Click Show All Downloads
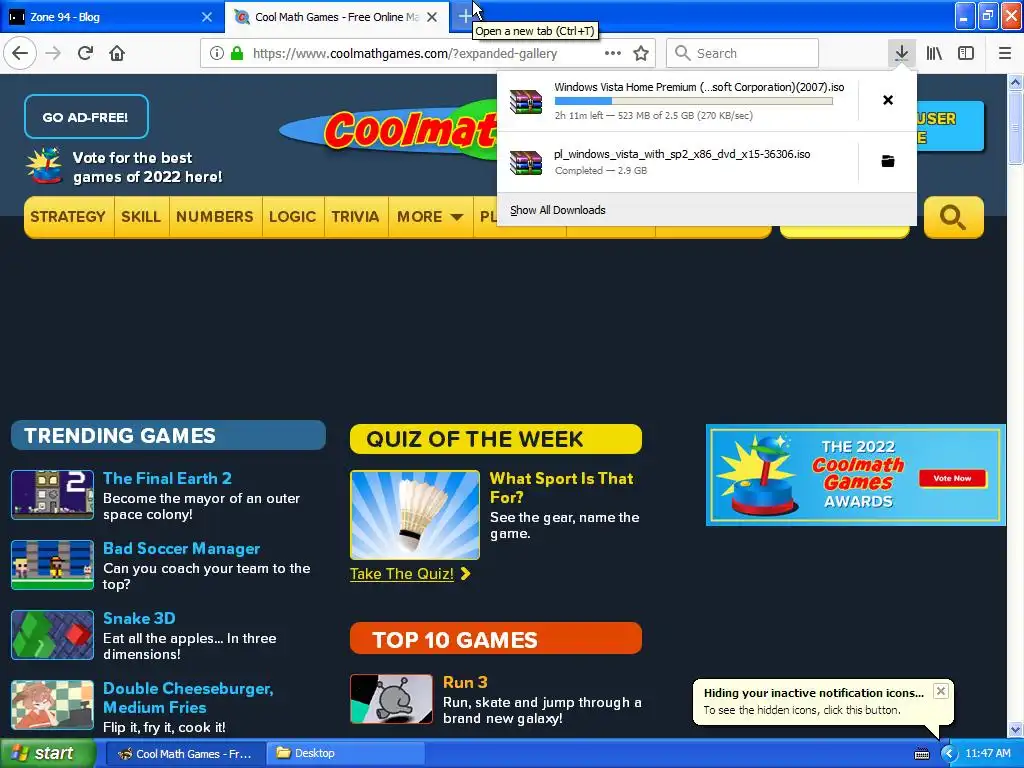Screen dimensions: 1024x768 coord(558,210)
